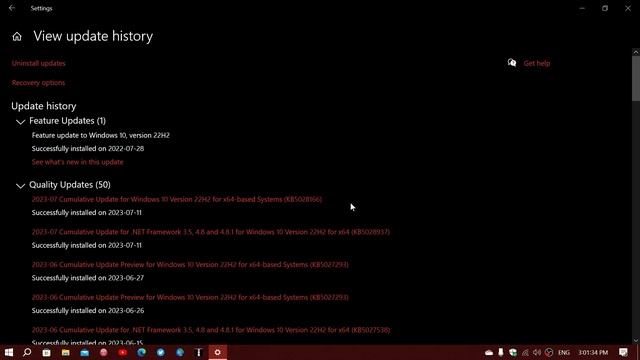Open 2023-07 .NET Framework update KB5028937 link
Image resolution: width=640 pixels, height=360 pixels.
[x=211, y=232]
